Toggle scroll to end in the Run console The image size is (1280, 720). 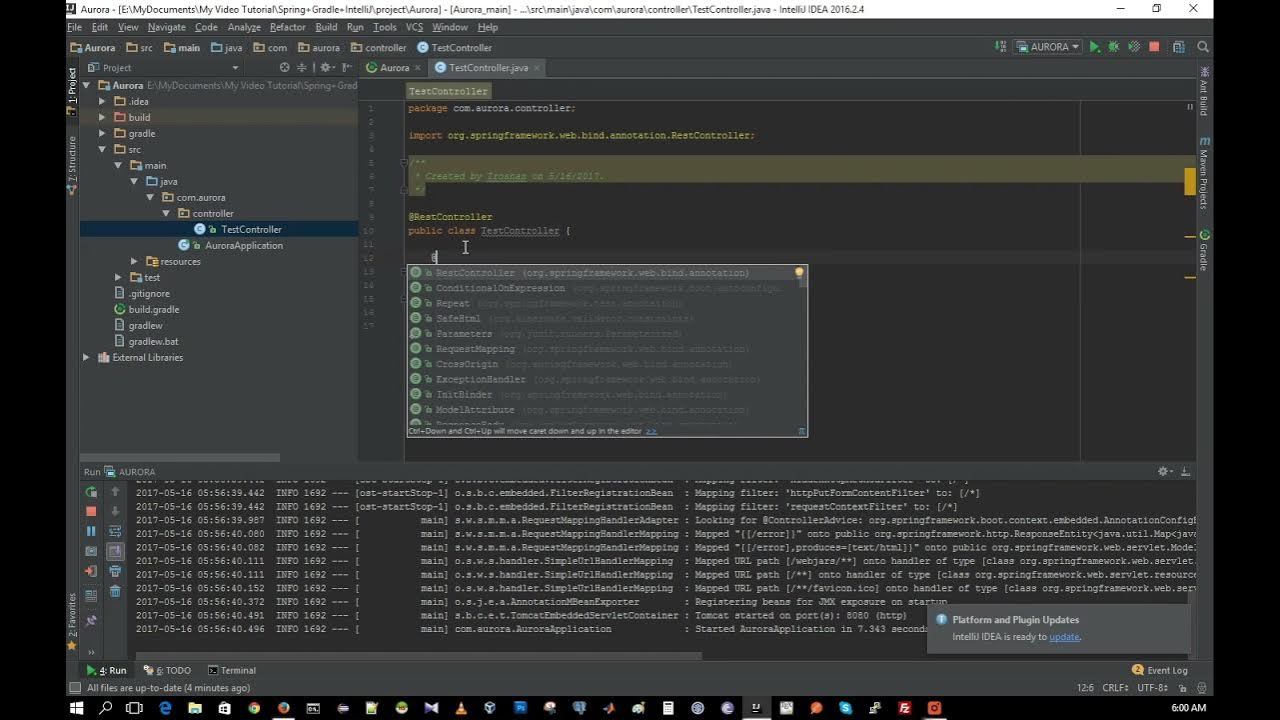(115, 551)
